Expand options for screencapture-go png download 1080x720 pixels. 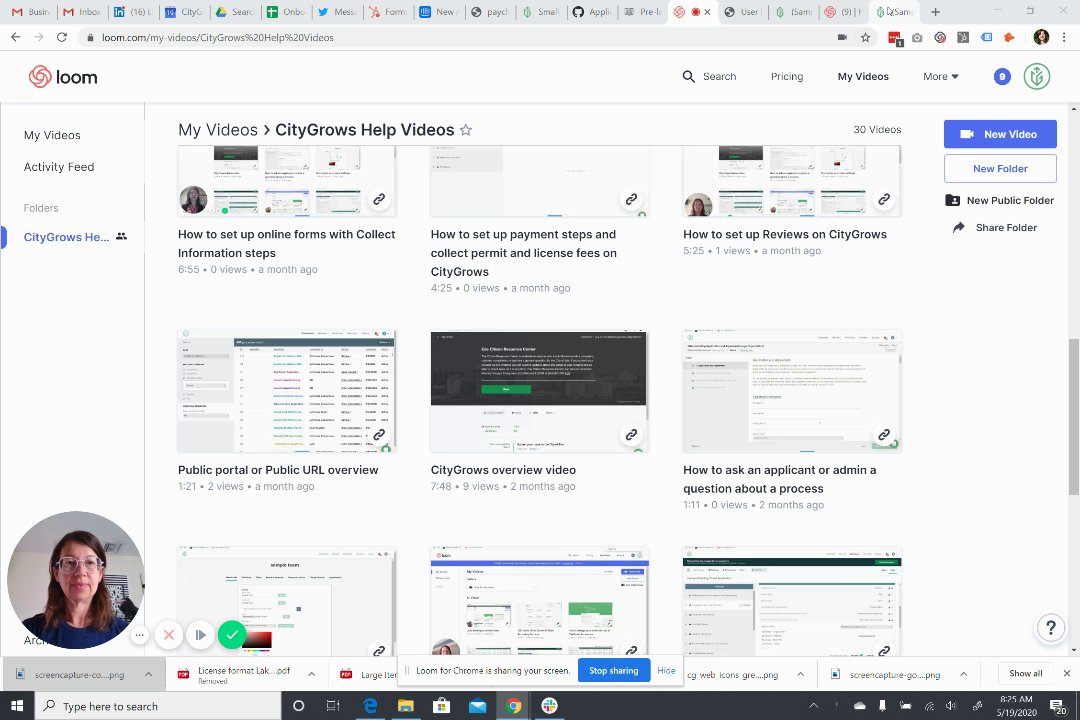tap(964, 674)
